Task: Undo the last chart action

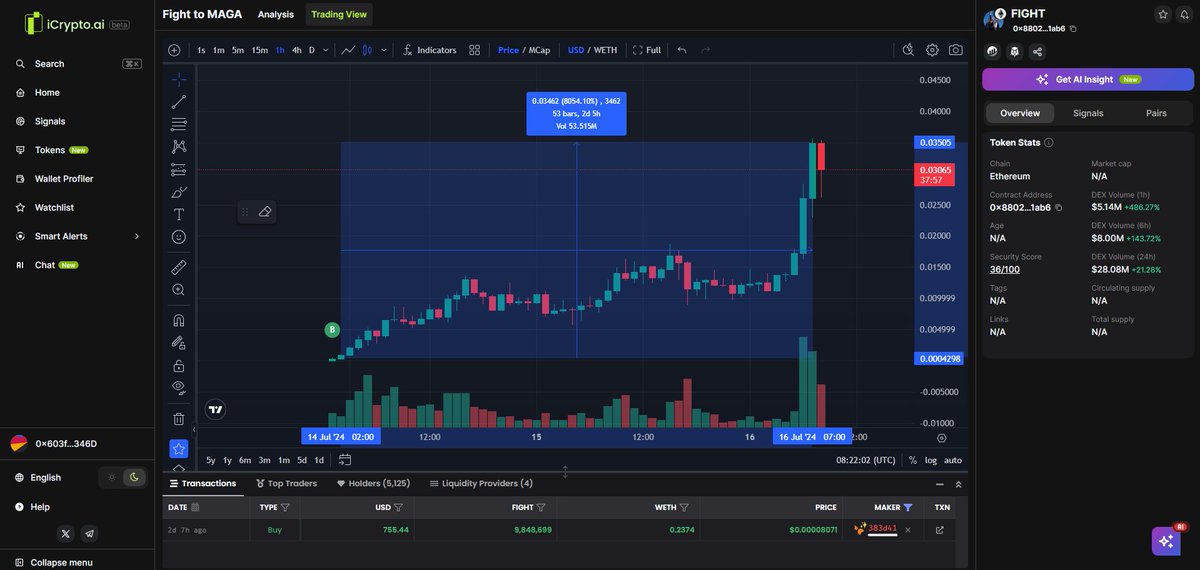Action: pos(682,50)
